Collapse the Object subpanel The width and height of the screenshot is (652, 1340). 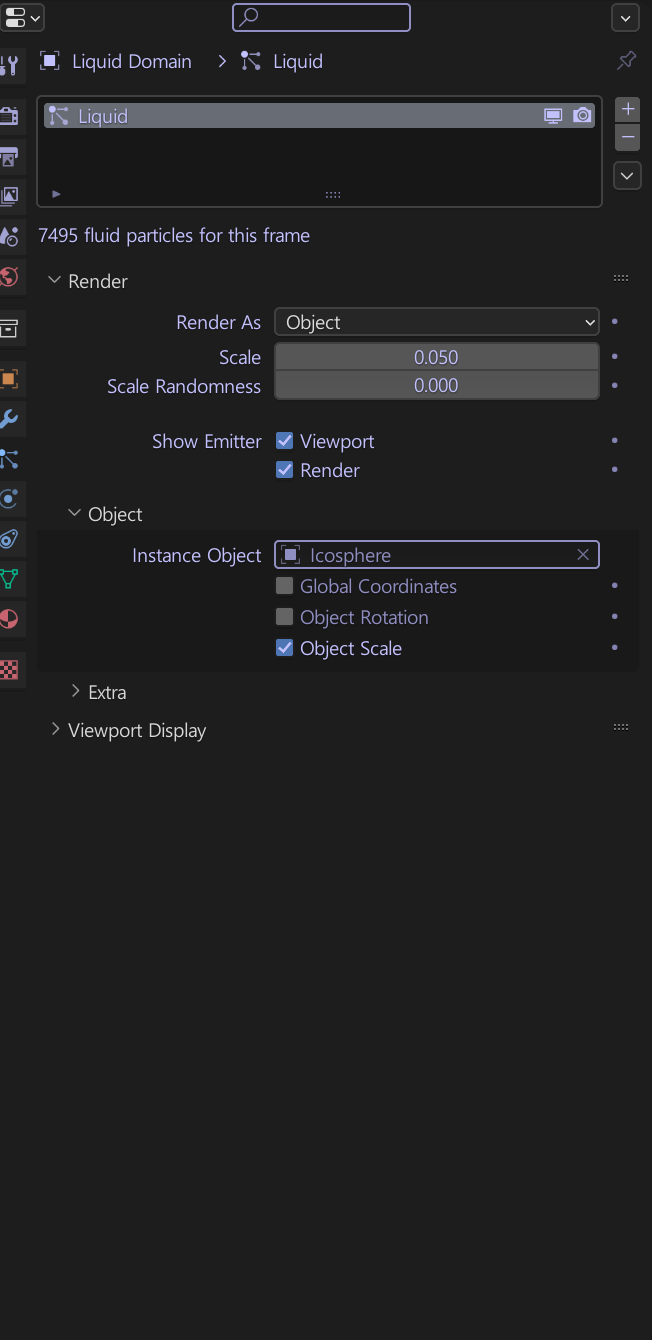click(x=75, y=514)
